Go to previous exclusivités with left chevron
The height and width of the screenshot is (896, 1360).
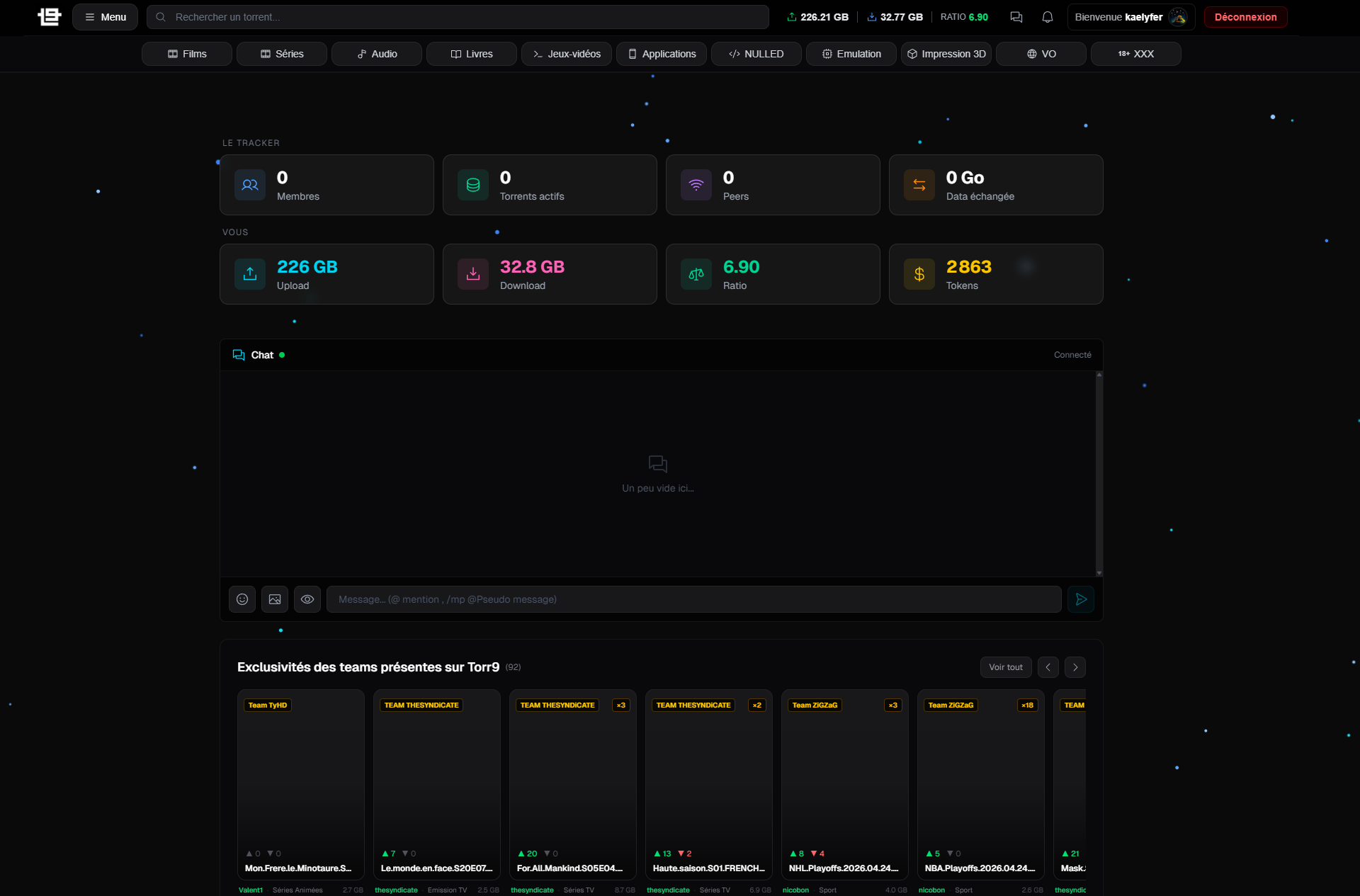point(1048,667)
